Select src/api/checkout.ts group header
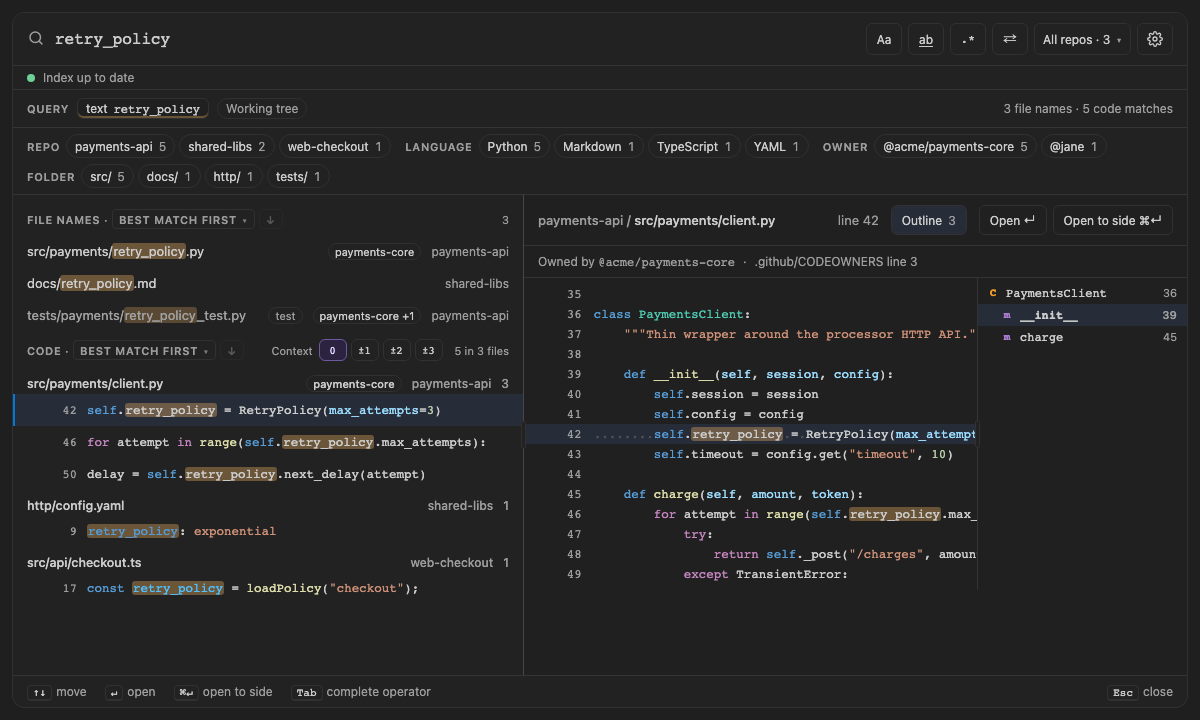 tap(268, 563)
